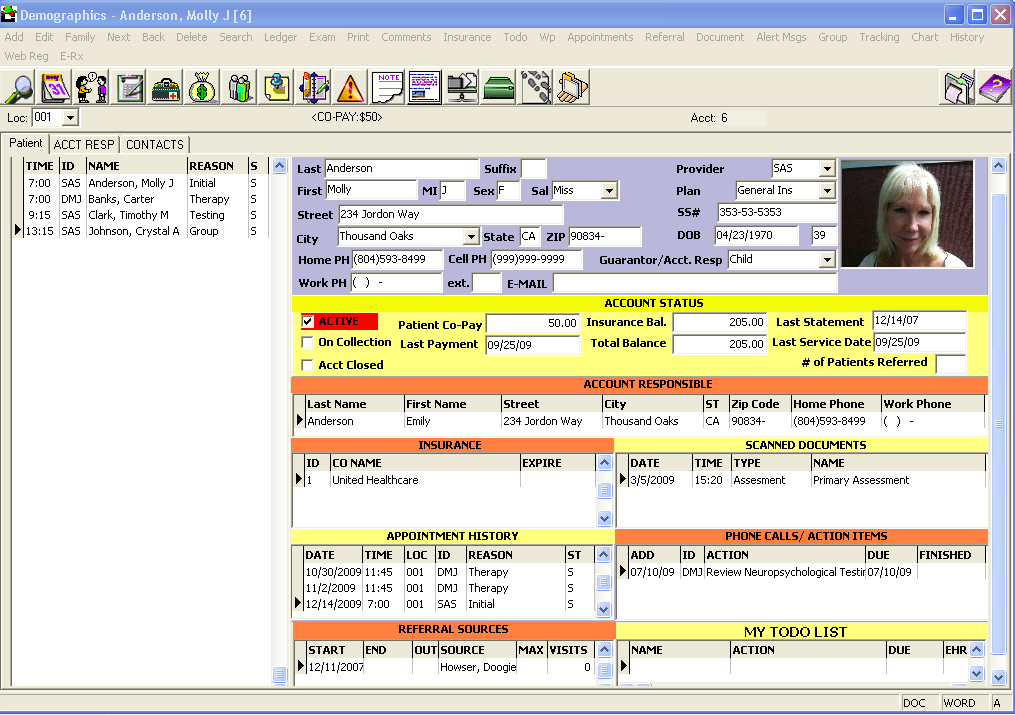
Task: Expand the Plan dropdown
Action: [x=827, y=191]
